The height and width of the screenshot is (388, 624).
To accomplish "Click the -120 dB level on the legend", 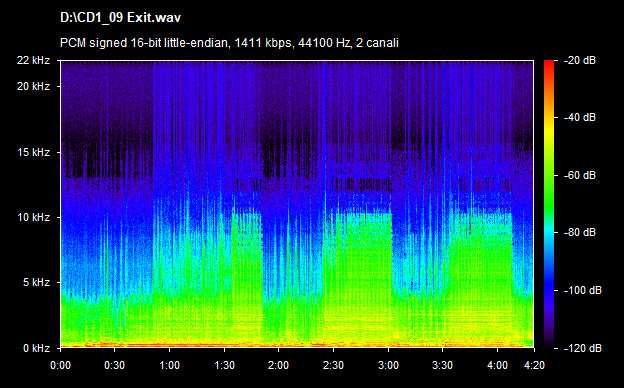I will tap(583, 348).
